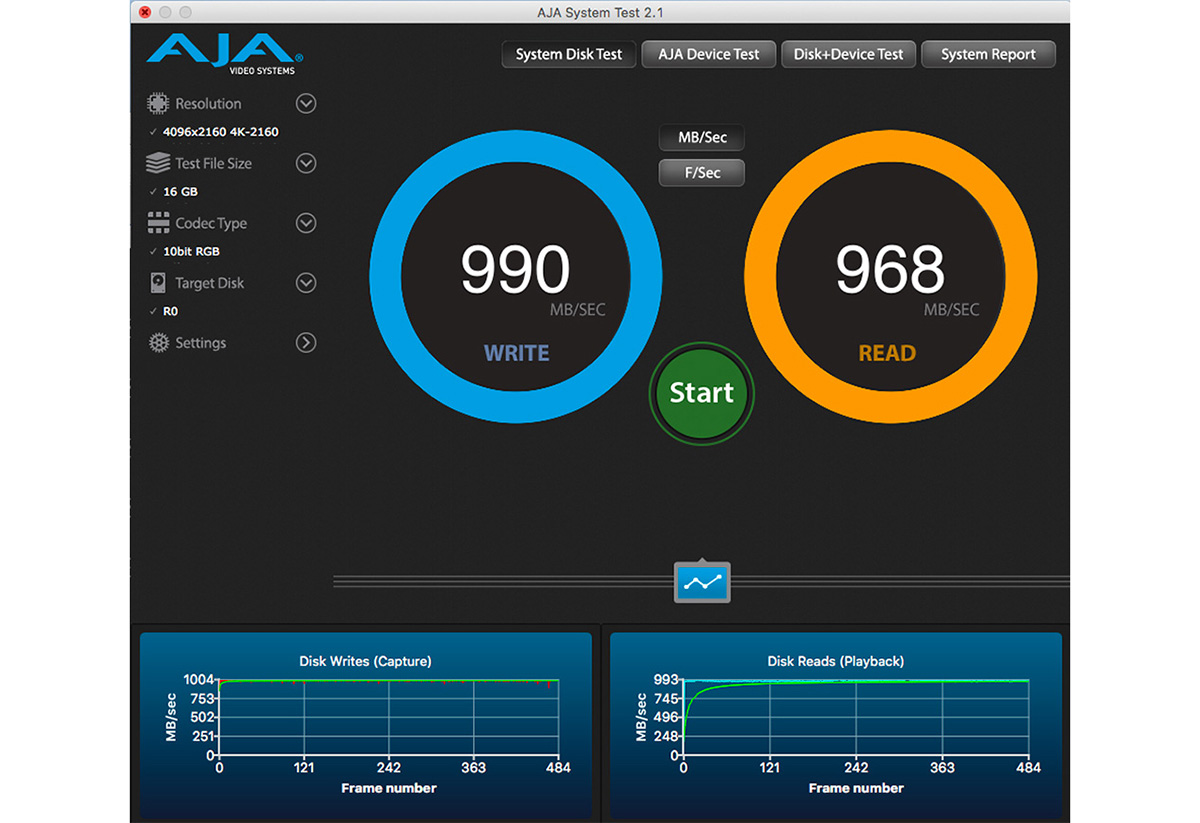Expand the Target Disk dropdown

click(306, 283)
